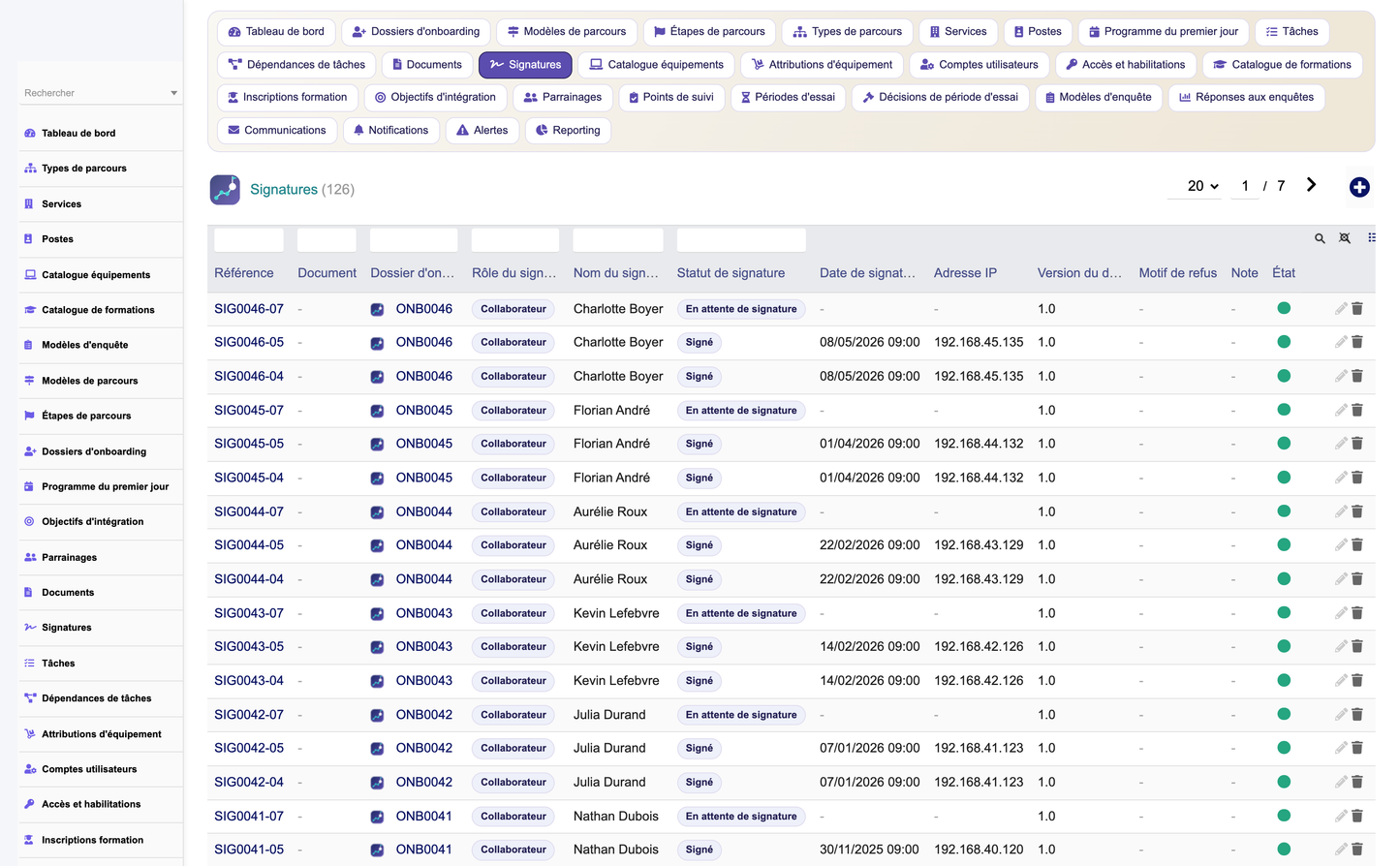Open the Alertes tab
Viewport: 1400px width, 866px height.
pyautogui.click(x=482, y=130)
